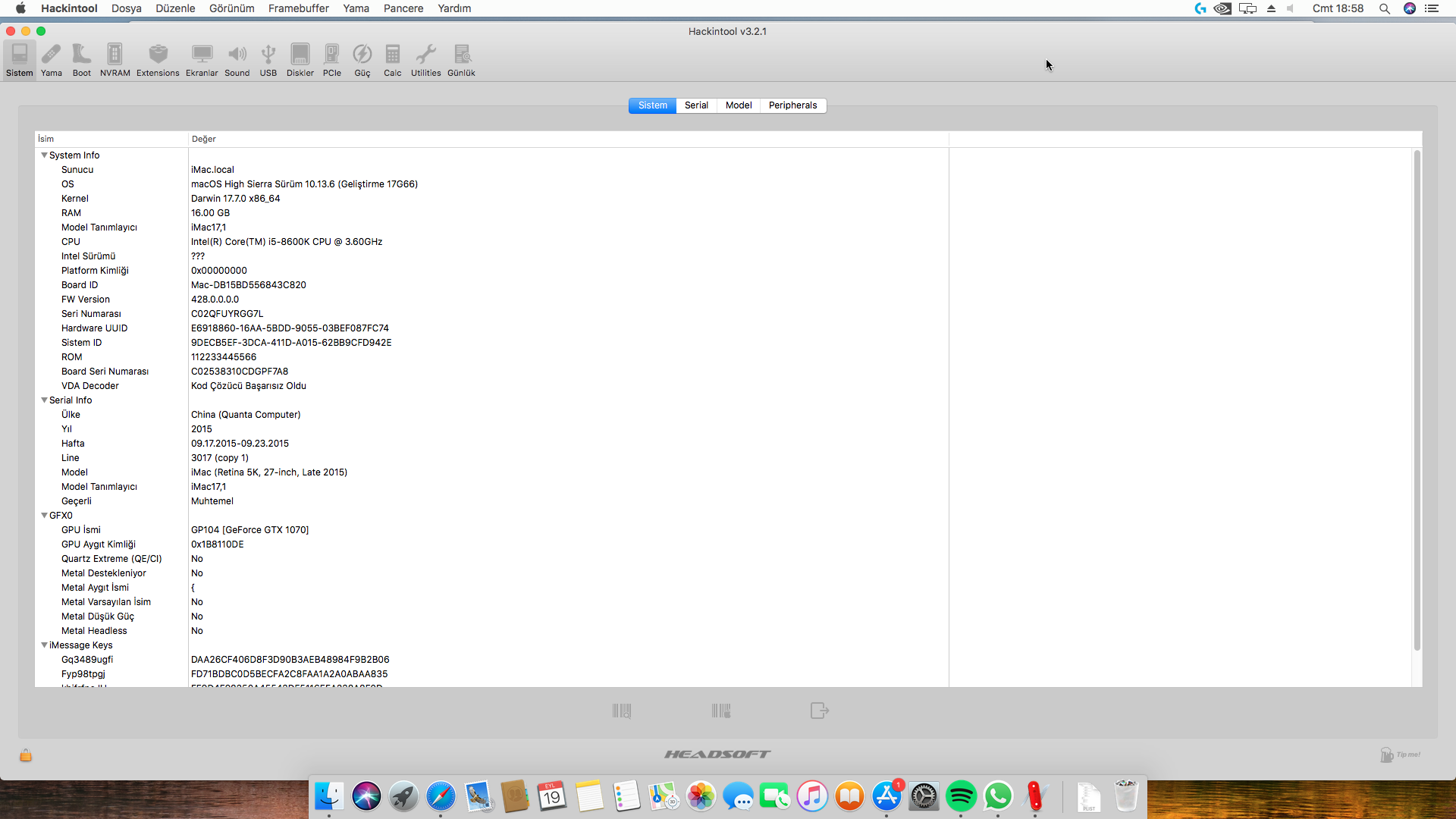The height and width of the screenshot is (819, 1456).
Task: Click the export icon below table
Action: click(x=819, y=711)
